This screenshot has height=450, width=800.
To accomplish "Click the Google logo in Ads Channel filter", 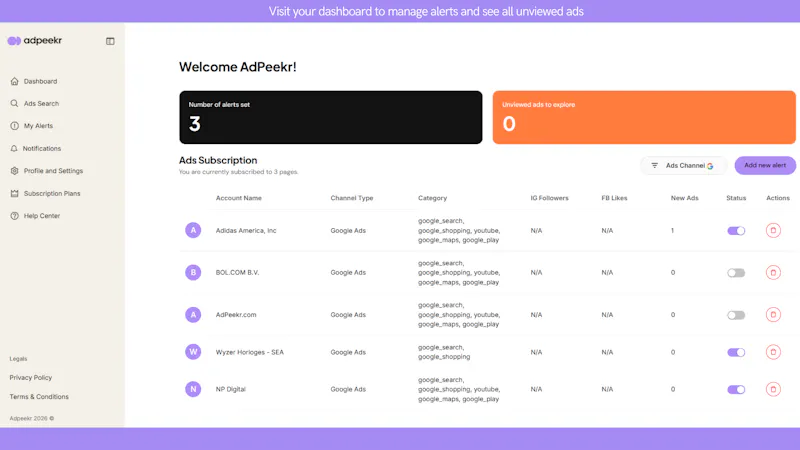I will [x=710, y=166].
